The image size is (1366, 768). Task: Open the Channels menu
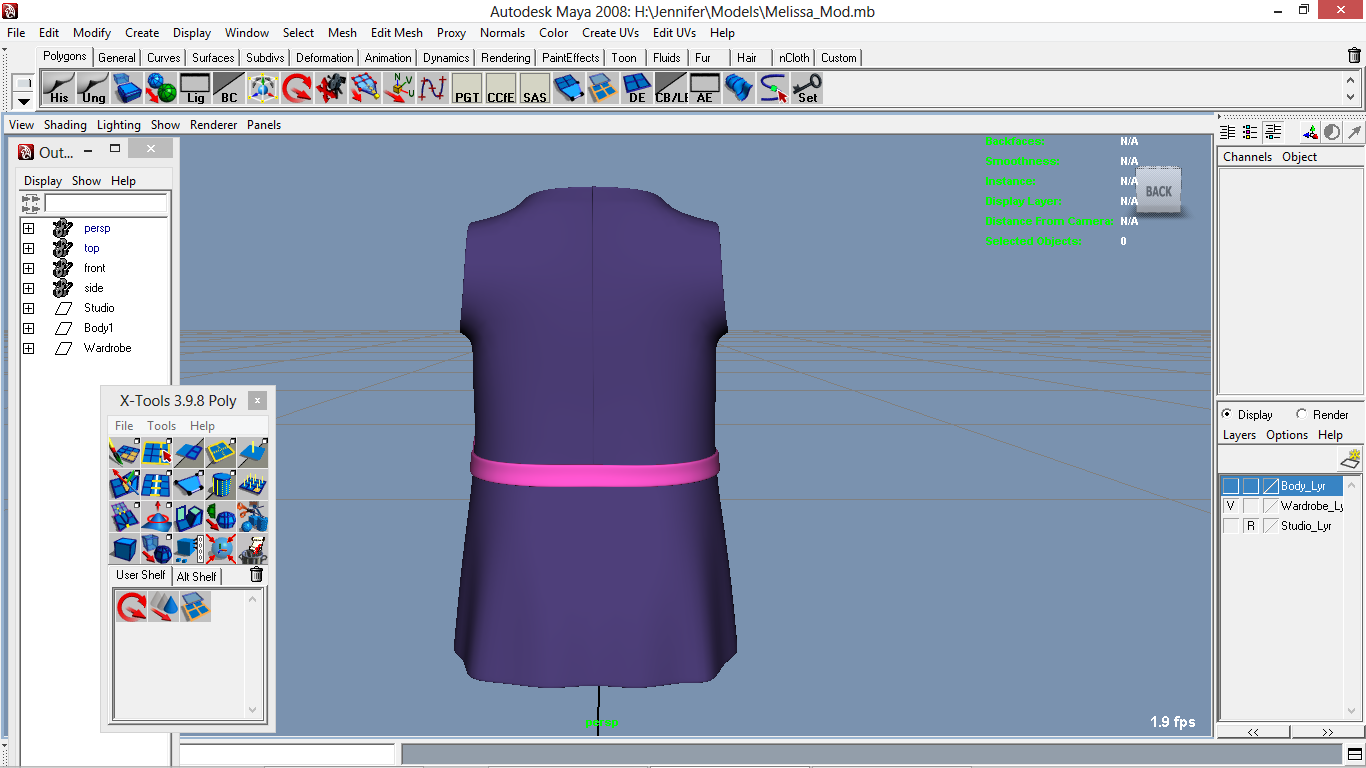point(1247,157)
